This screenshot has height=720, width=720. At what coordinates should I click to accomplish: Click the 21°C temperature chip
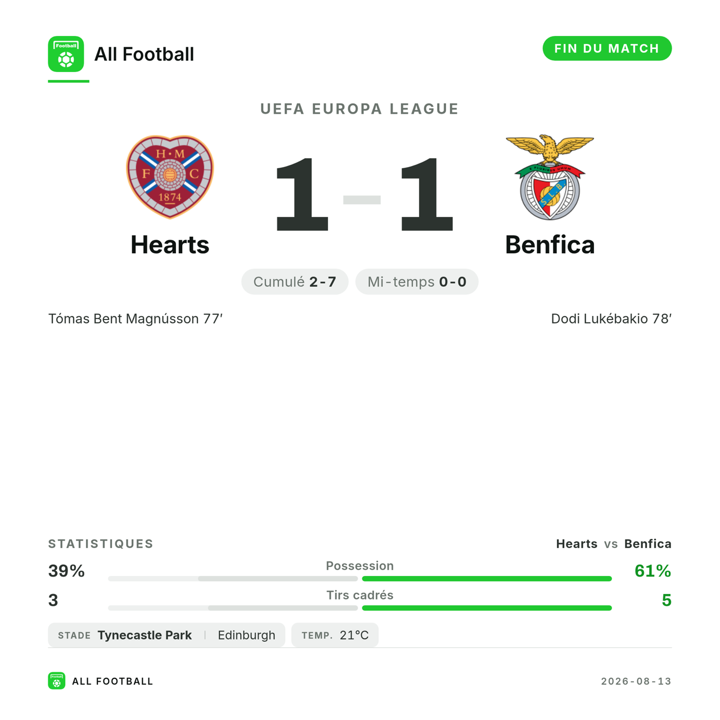[335, 635]
